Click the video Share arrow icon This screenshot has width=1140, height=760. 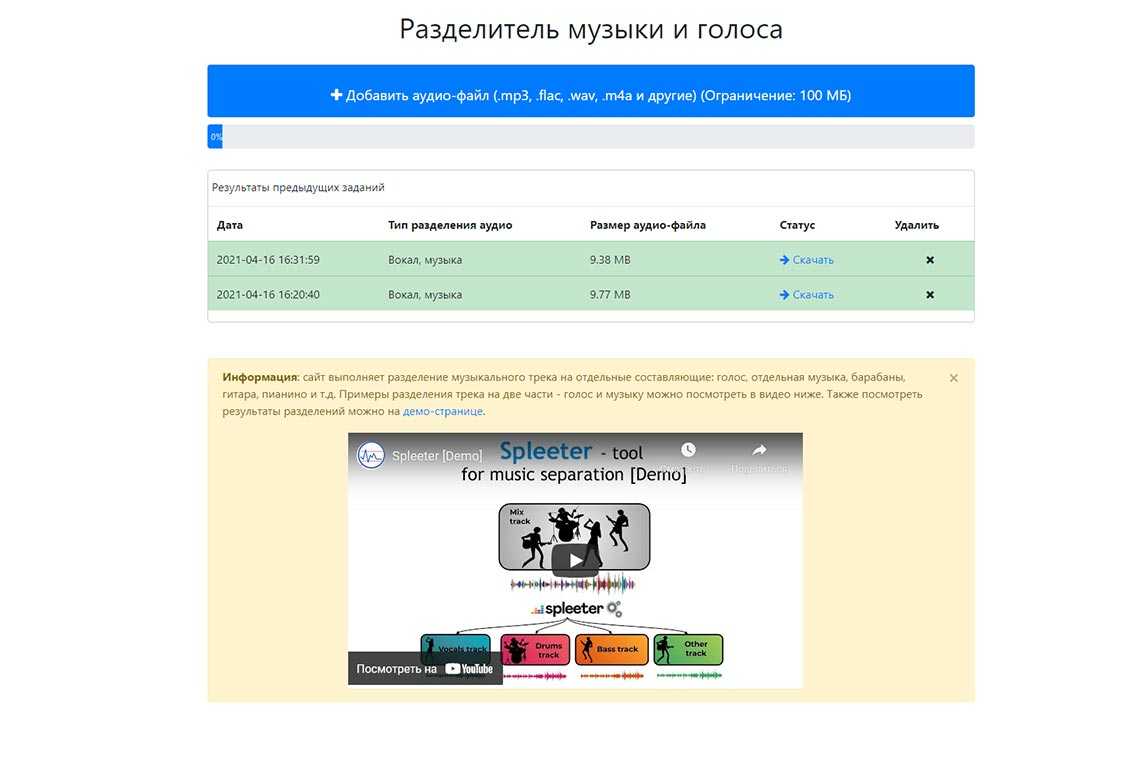(x=759, y=451)
